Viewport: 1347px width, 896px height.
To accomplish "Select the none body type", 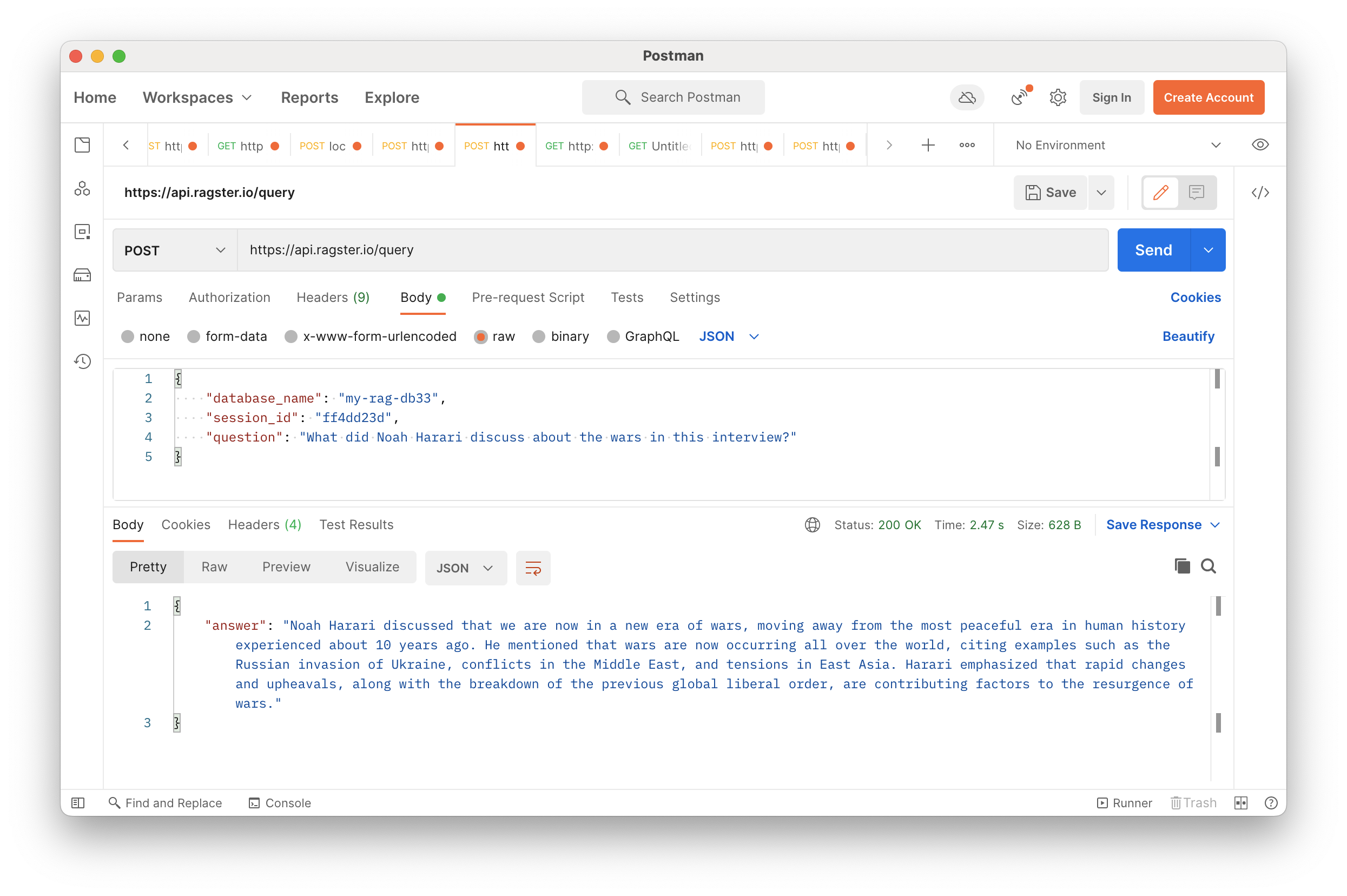I will 128,337.
